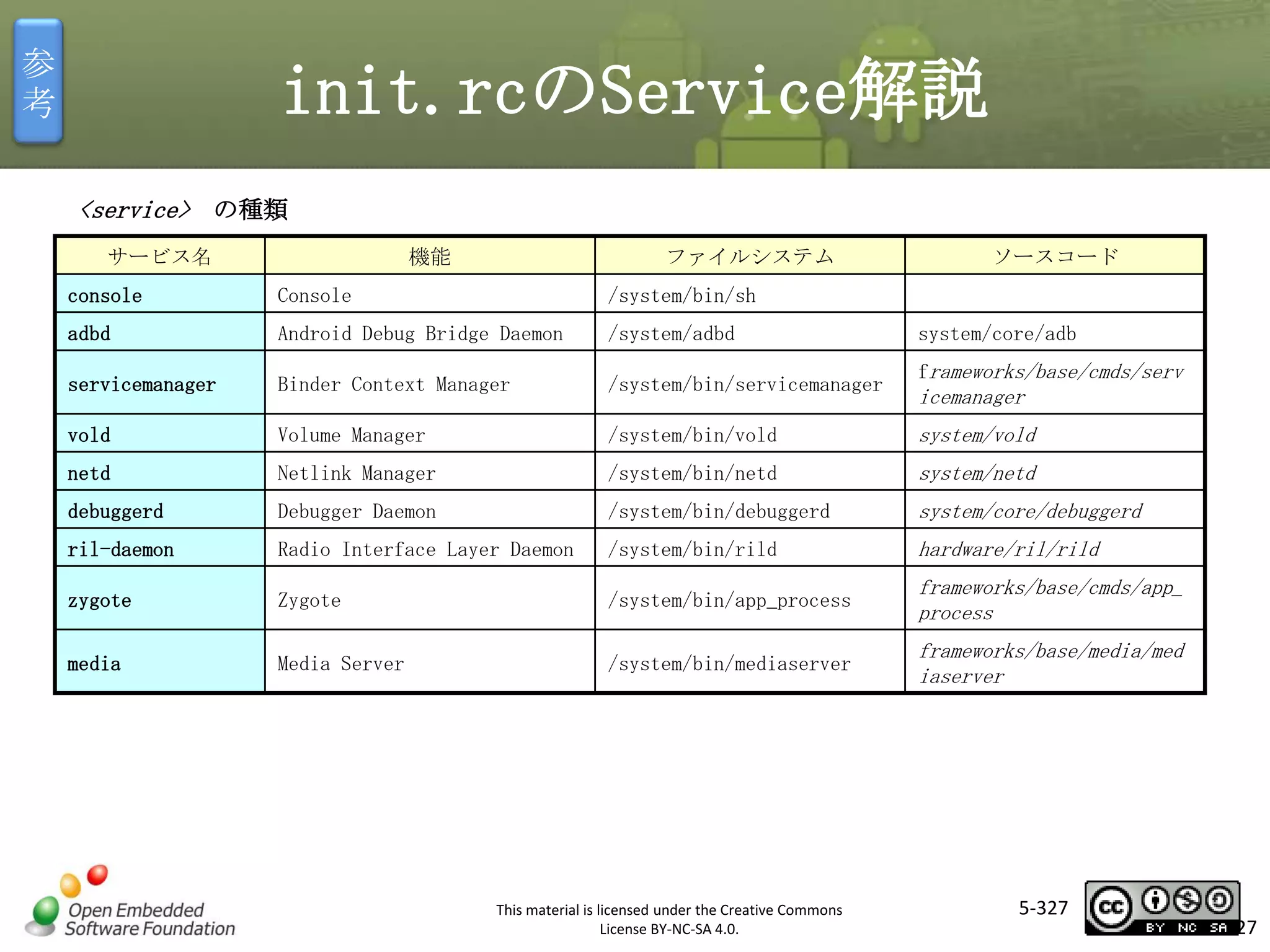This screenshot has width=1270, height=952.
Task: Select the ril-daemon service name cell
Action: pyautogui.click(x=161, y=547)
